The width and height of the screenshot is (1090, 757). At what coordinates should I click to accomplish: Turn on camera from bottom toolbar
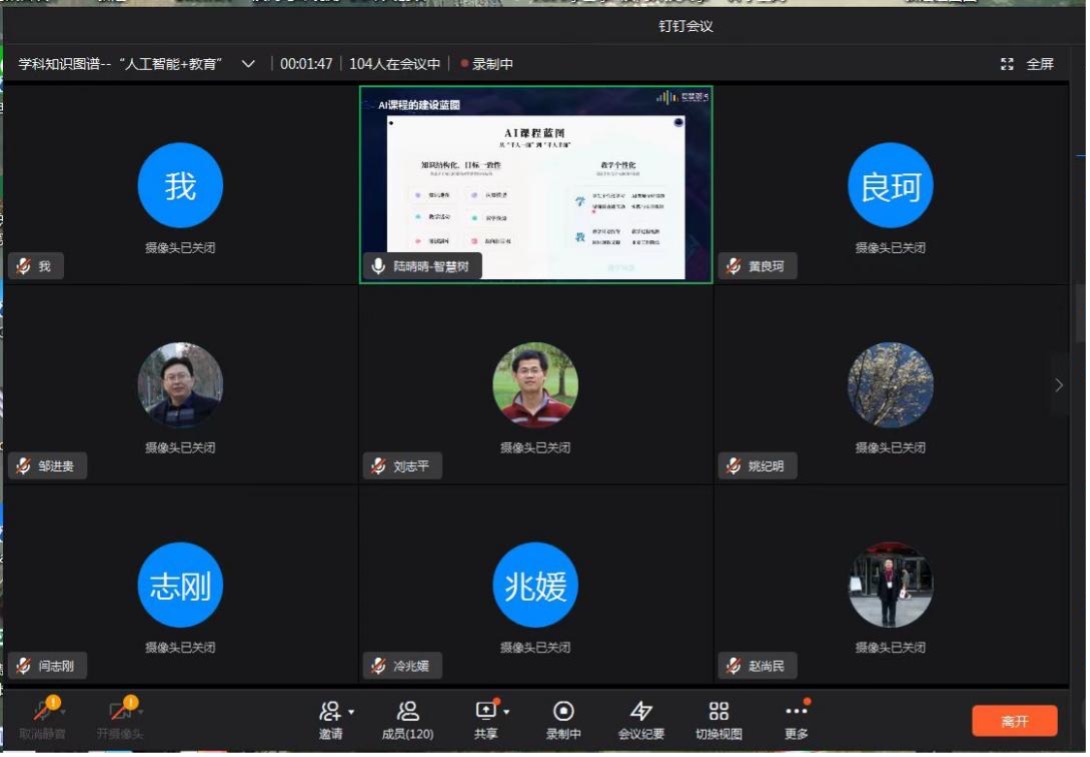tap(120, 712)
